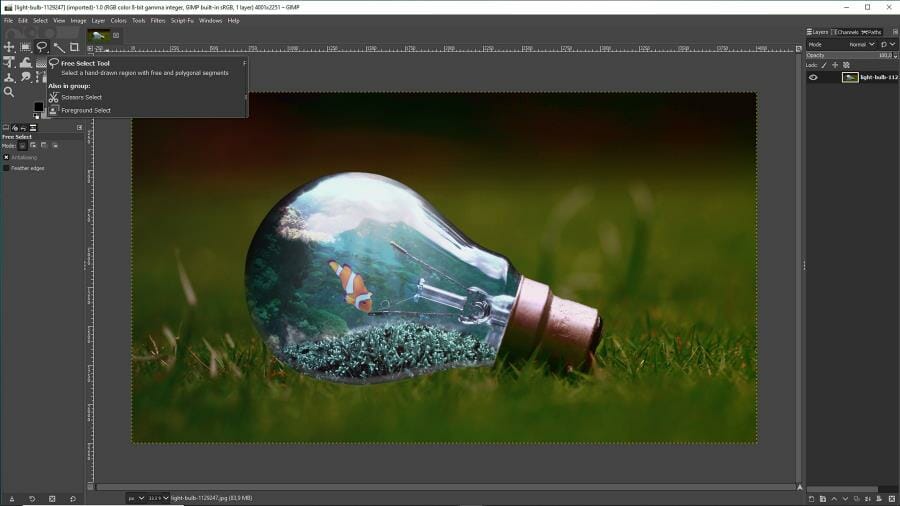Open the Select menu
This screenshot has height=506, width=900.
point(40,21)
